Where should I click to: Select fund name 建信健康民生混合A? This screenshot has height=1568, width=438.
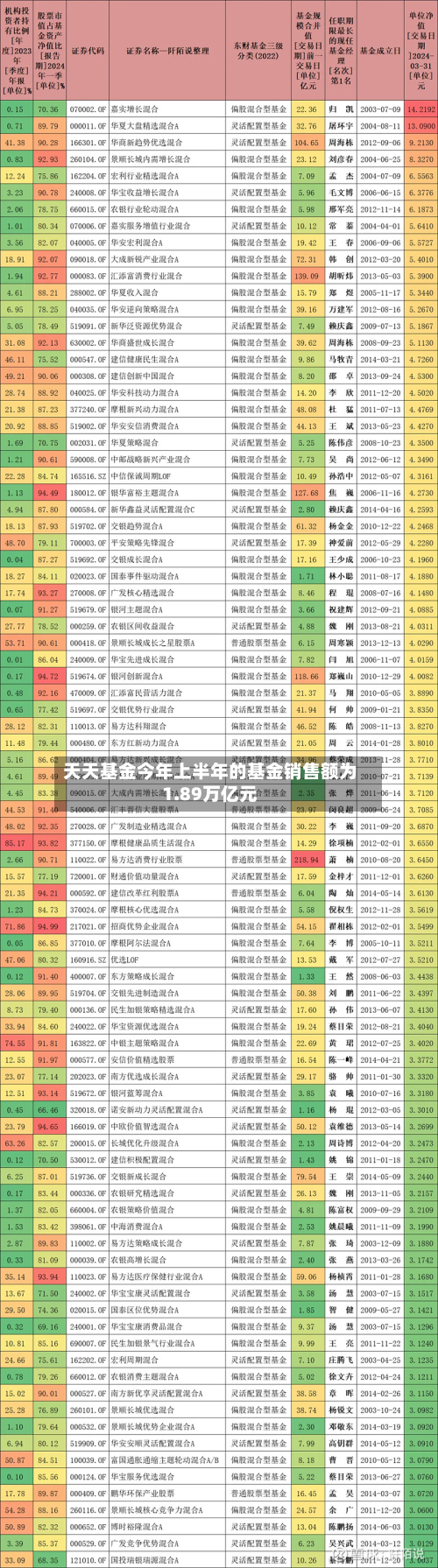145,360
